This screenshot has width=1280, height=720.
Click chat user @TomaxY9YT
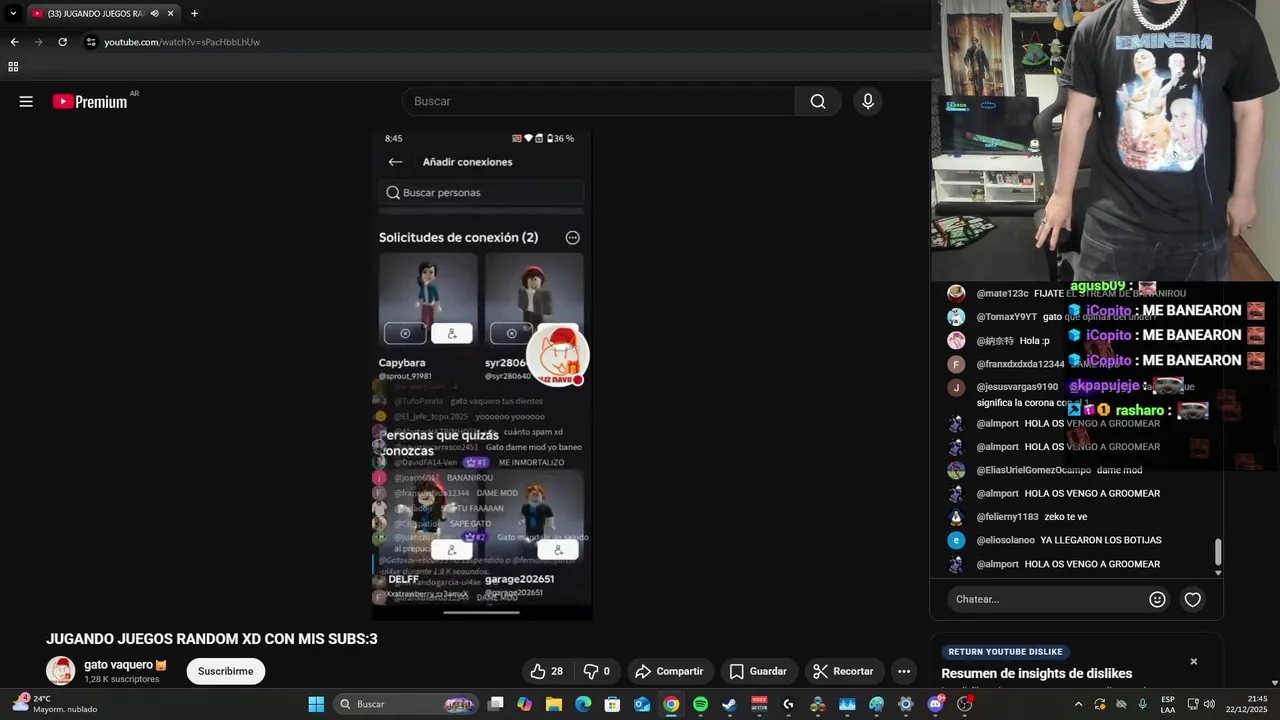coord(1006,317)
